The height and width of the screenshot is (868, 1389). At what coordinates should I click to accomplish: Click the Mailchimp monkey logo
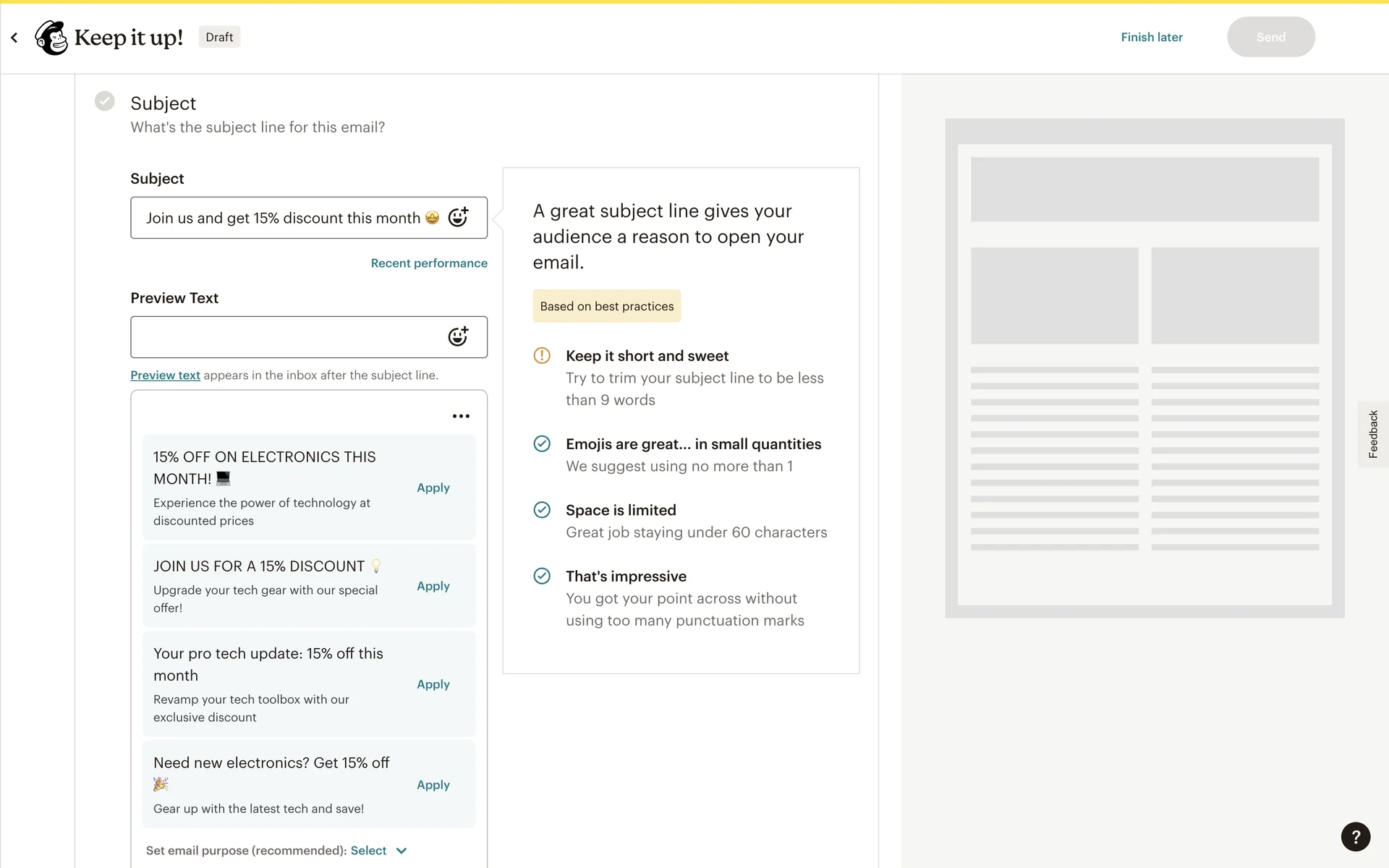coord(51,38)
